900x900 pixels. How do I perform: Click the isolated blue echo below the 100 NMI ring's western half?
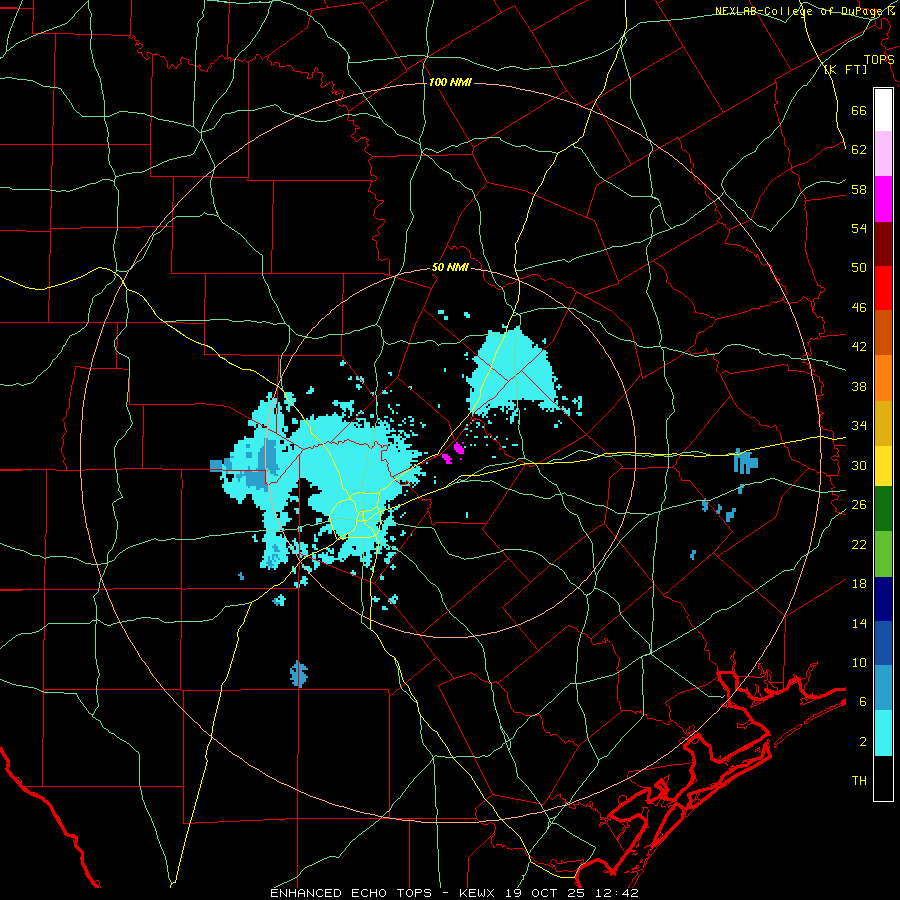298,674
